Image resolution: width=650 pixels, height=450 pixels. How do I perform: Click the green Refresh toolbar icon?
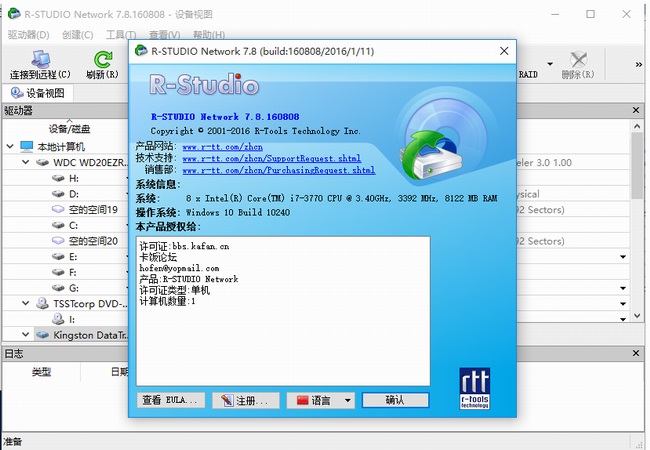tap(102, 60)
